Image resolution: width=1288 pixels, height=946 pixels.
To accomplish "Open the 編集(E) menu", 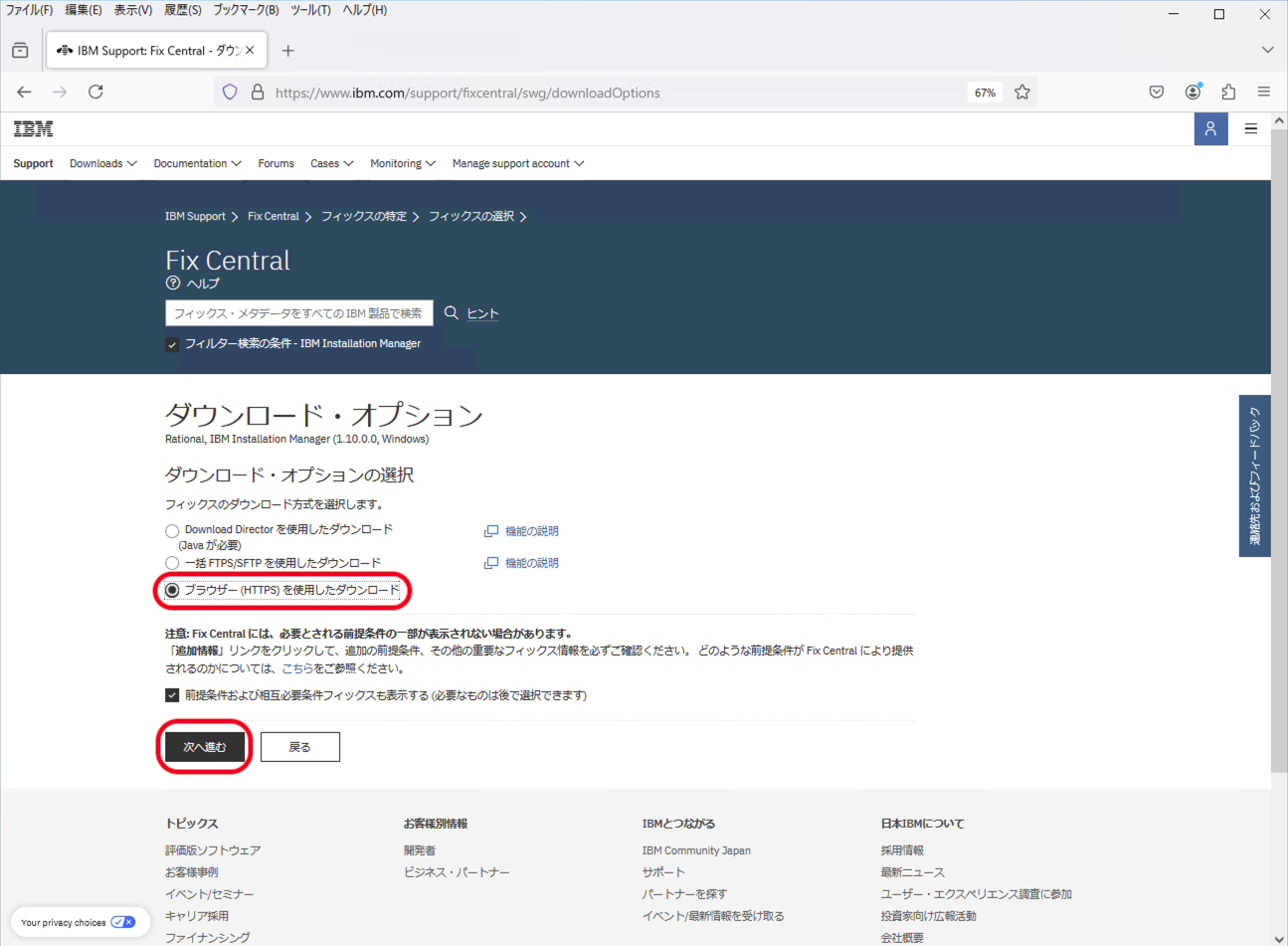I will (x=84, y=10).
